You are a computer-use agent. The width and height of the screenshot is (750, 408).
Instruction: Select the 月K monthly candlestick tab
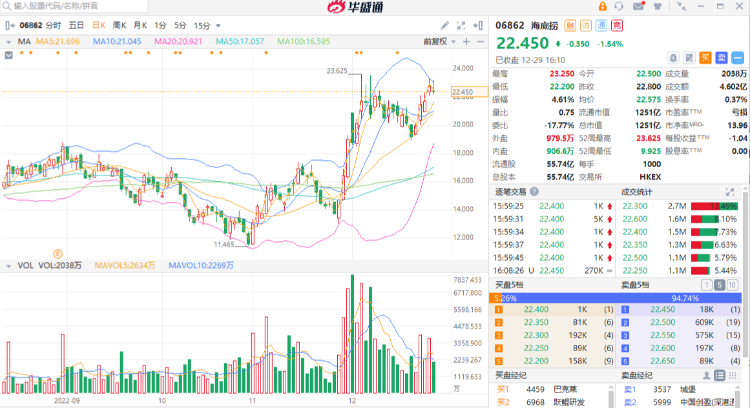(140, 25)
